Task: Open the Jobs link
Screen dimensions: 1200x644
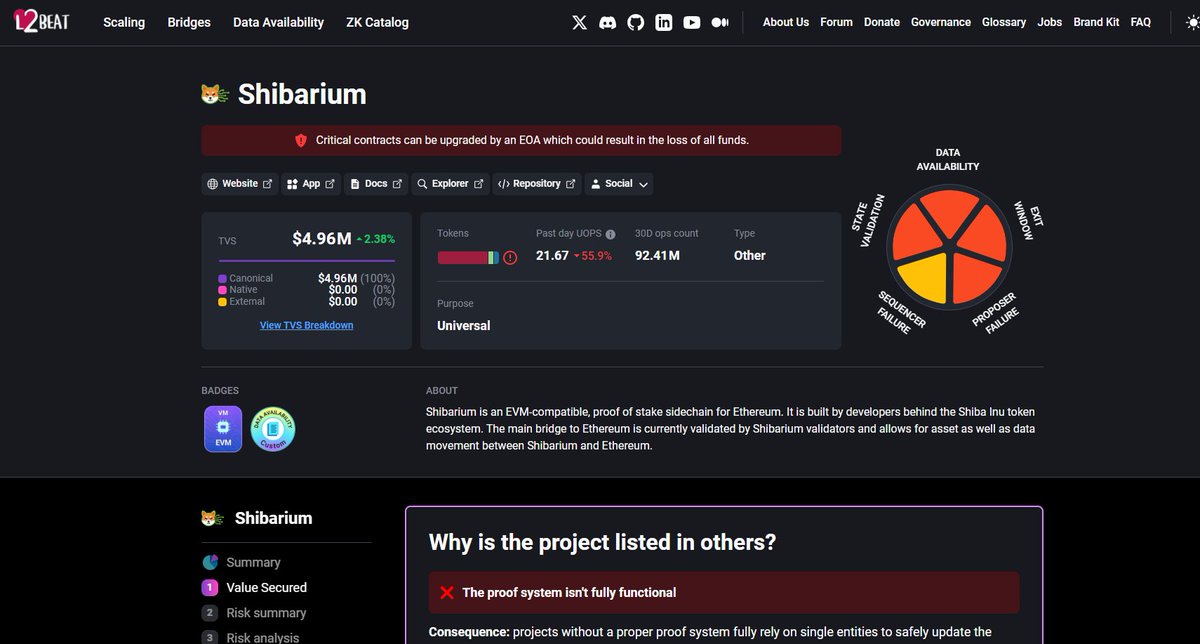Action: point(1050,22)
